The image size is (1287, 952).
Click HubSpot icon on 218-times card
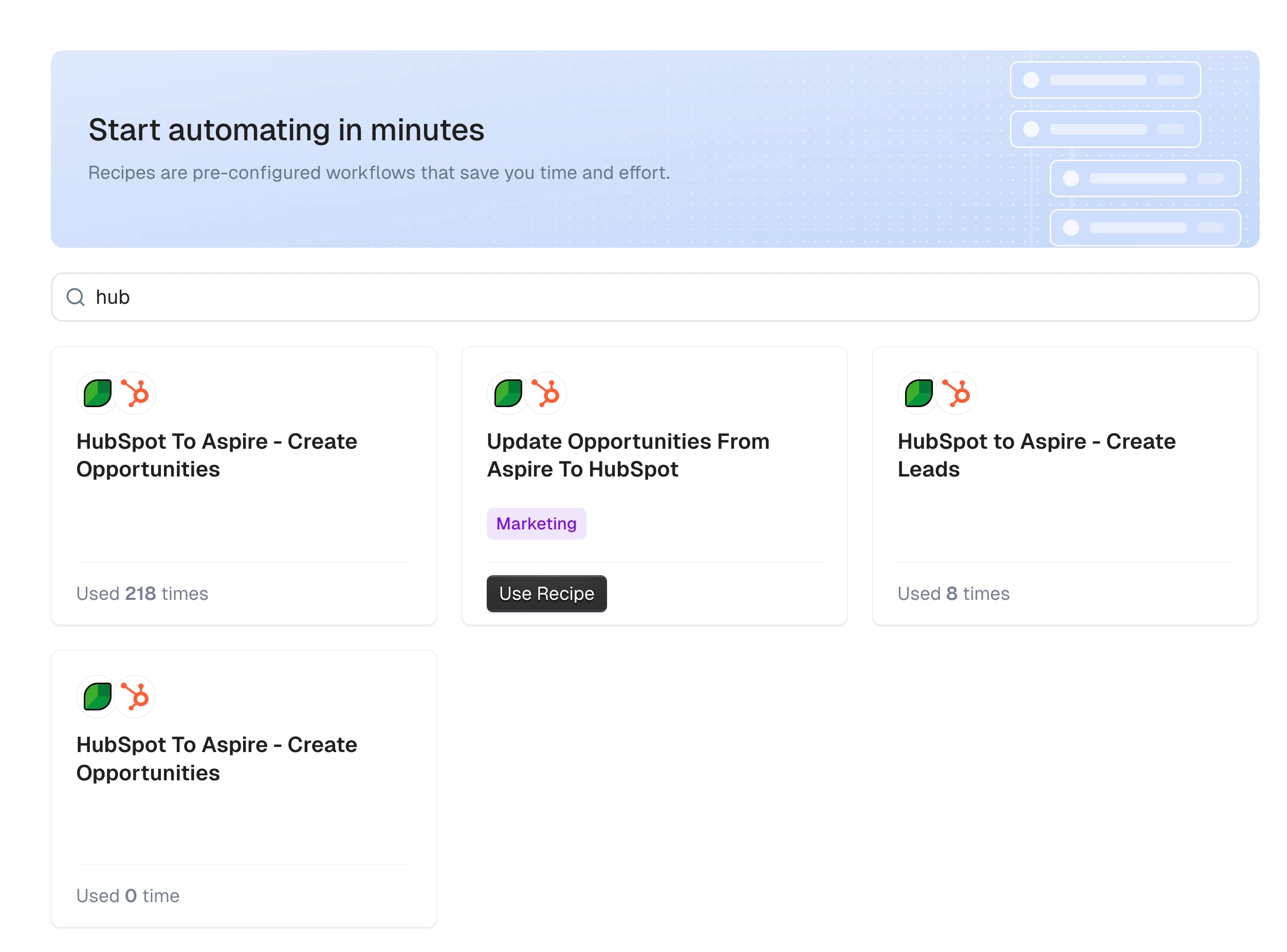135,394
